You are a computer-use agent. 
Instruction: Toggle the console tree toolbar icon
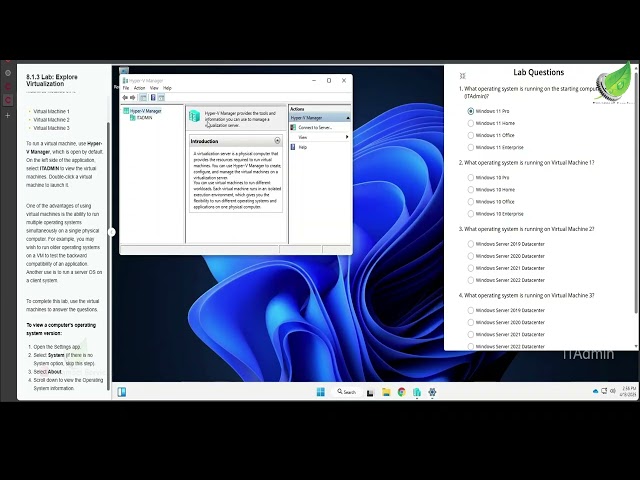[143, 98]
